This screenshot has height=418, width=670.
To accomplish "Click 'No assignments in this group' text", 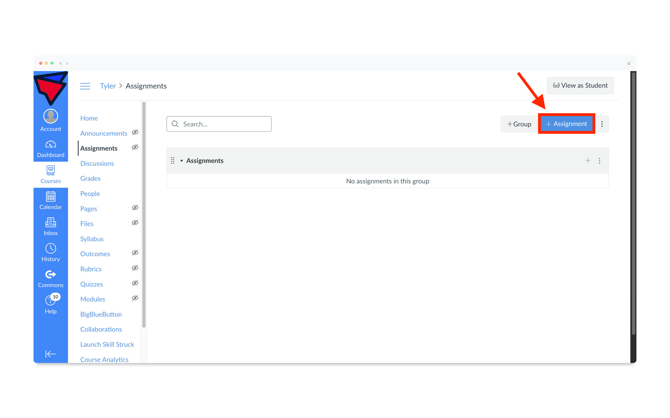I will click(x=388, y=181).
